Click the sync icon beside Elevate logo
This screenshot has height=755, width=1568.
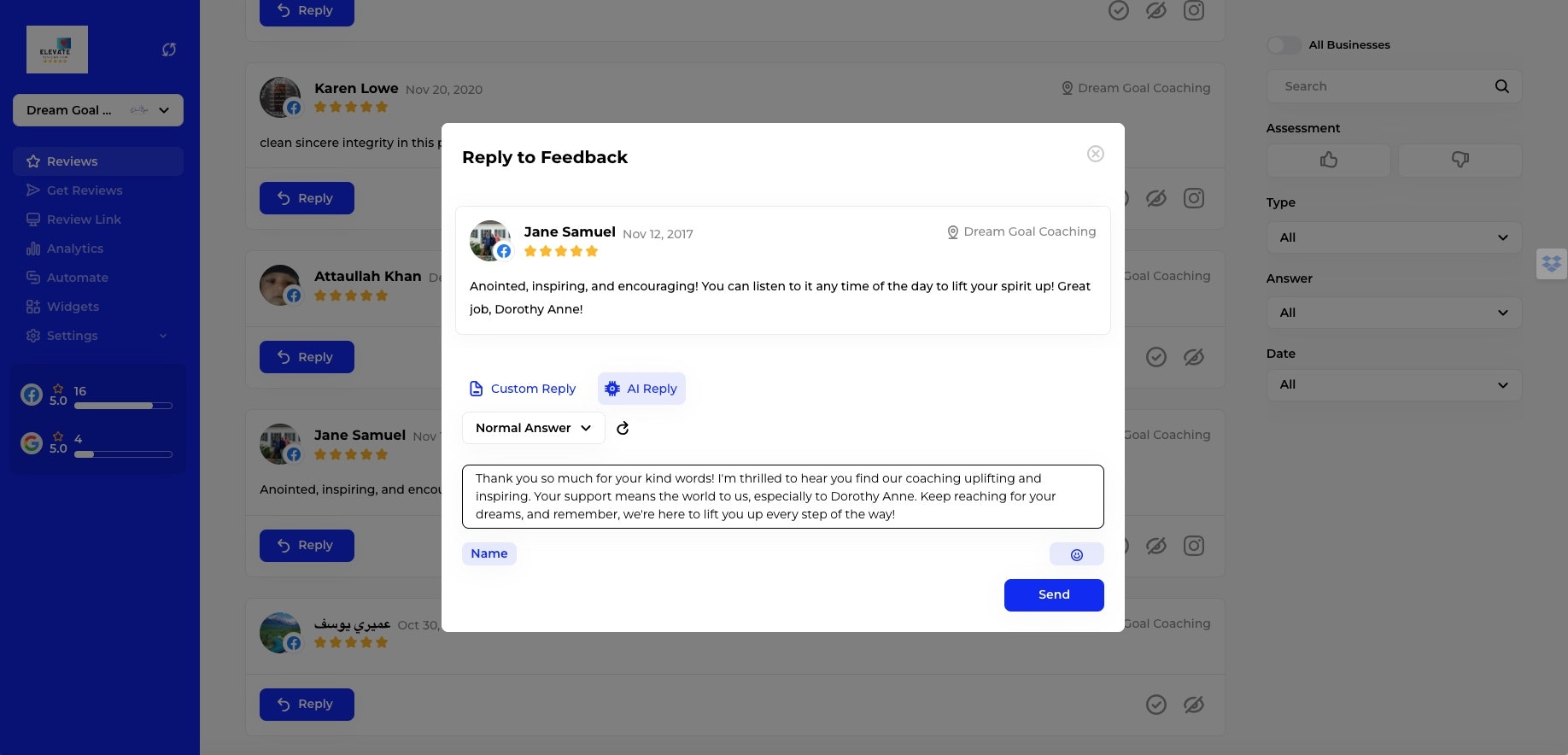[169, 50]
